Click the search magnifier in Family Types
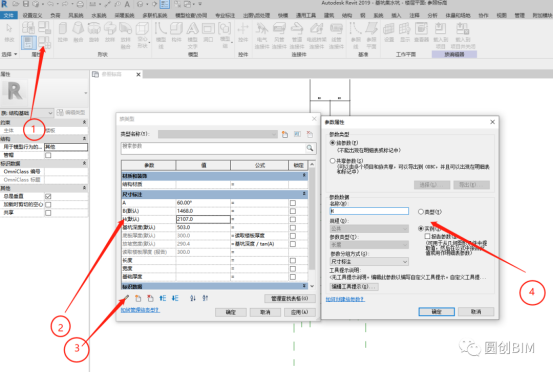553x373 pixels. (310, 148)
